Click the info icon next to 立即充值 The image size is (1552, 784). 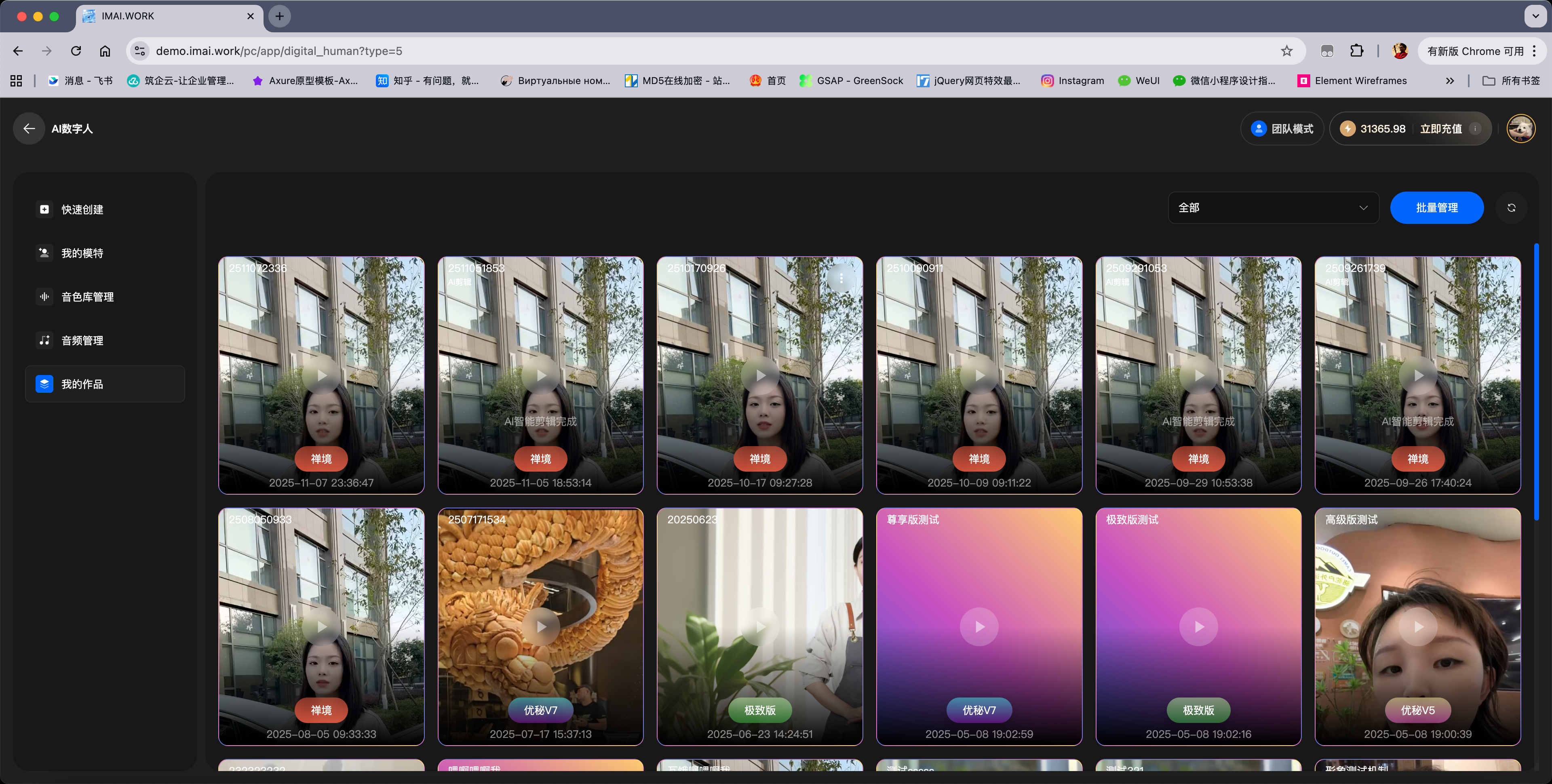pyautogui.click(x=1476, y=129)
